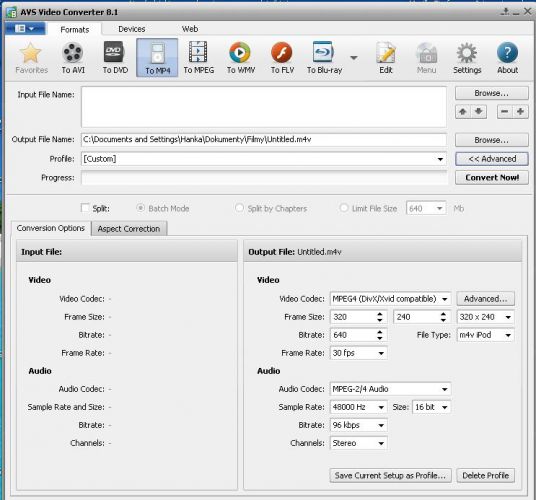Open the Sample Rate 48000 Hz dropdown
The height and width of the screenshot is (500, 536).
pyautogui.click(x=381, y=407)
